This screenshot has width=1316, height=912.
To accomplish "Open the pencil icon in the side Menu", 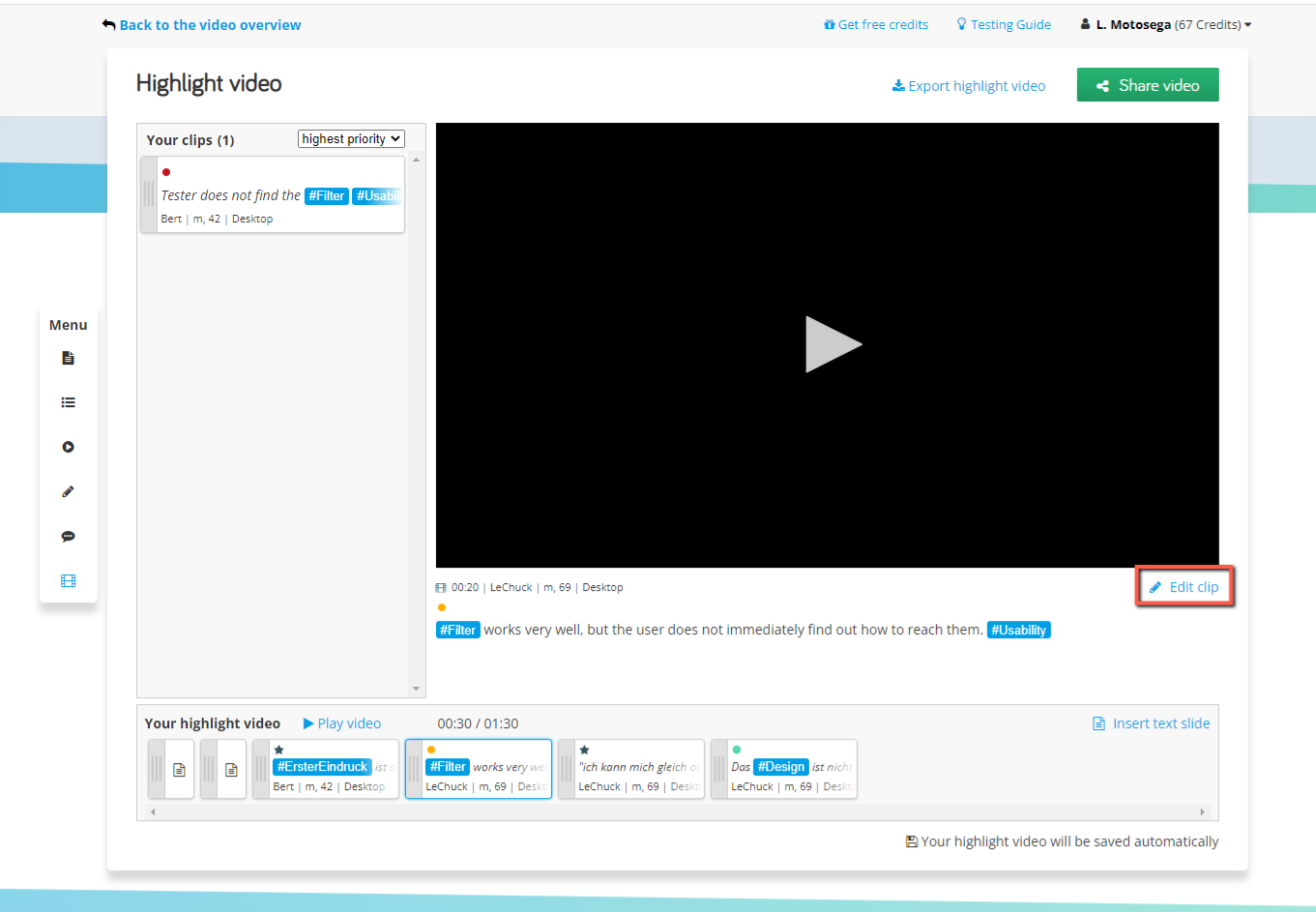I will pos(68,491).
